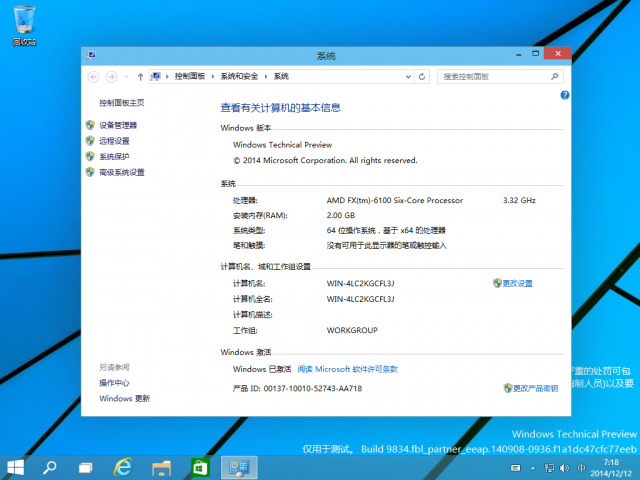Click 系统 breadcrumb in address bar
The height and width of the screenshot is (480, 640).
[281, 76]
